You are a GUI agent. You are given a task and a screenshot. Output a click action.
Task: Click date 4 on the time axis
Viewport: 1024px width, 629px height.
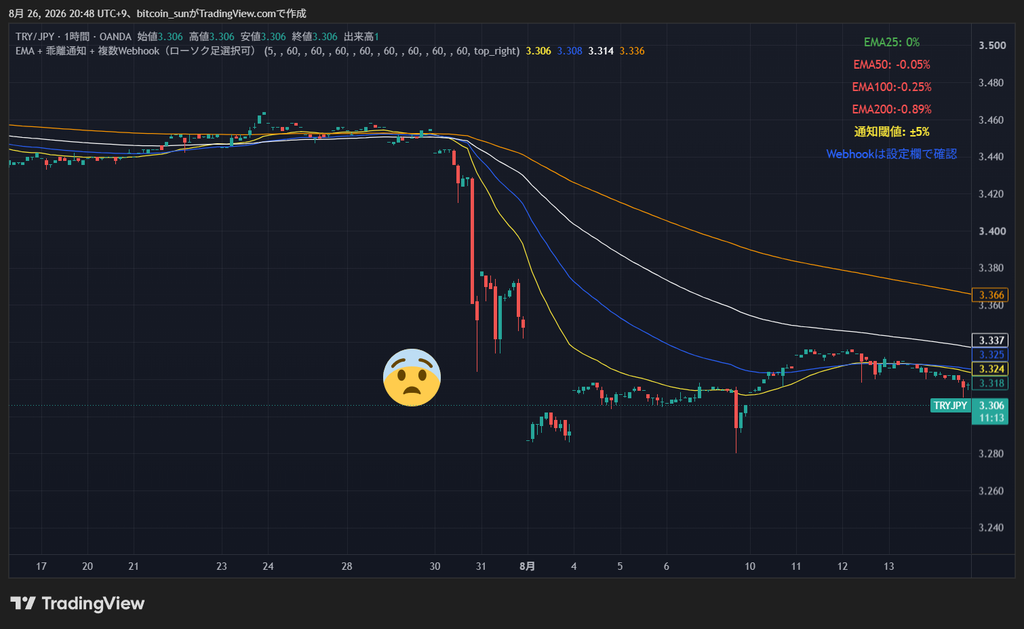(x=573, y=566)
